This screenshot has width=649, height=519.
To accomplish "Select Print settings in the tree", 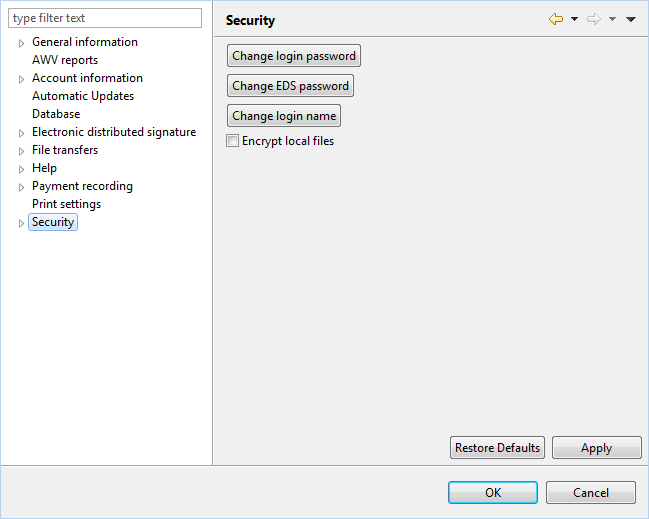I will coord(66,204).
